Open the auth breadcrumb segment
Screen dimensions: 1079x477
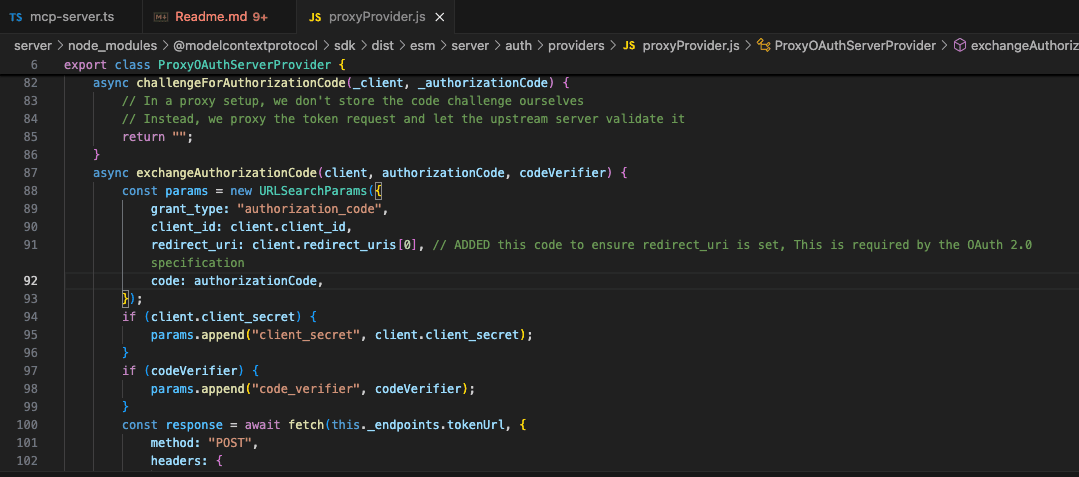[x=518, y=45]
